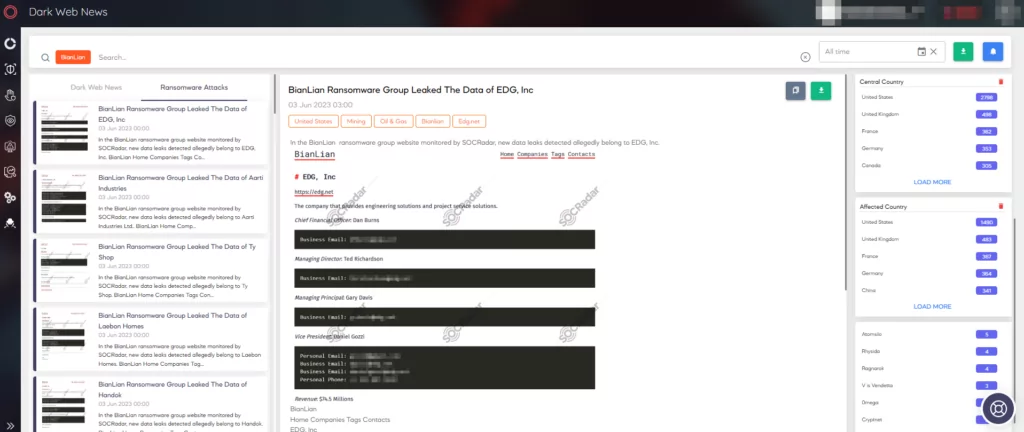Image resolution: width=1024 pixels, height=432 pixels.
Task: Delete the Affected Country filter trash icon
Action: coord(1000,206)
